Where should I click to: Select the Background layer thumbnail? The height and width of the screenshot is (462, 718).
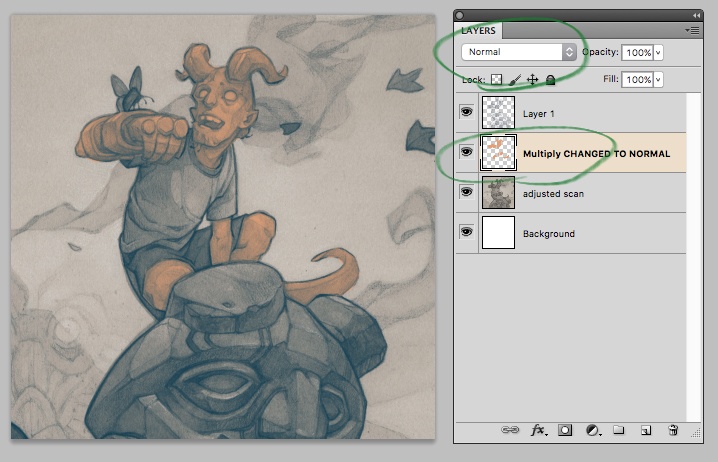click(x=498, y=233)
